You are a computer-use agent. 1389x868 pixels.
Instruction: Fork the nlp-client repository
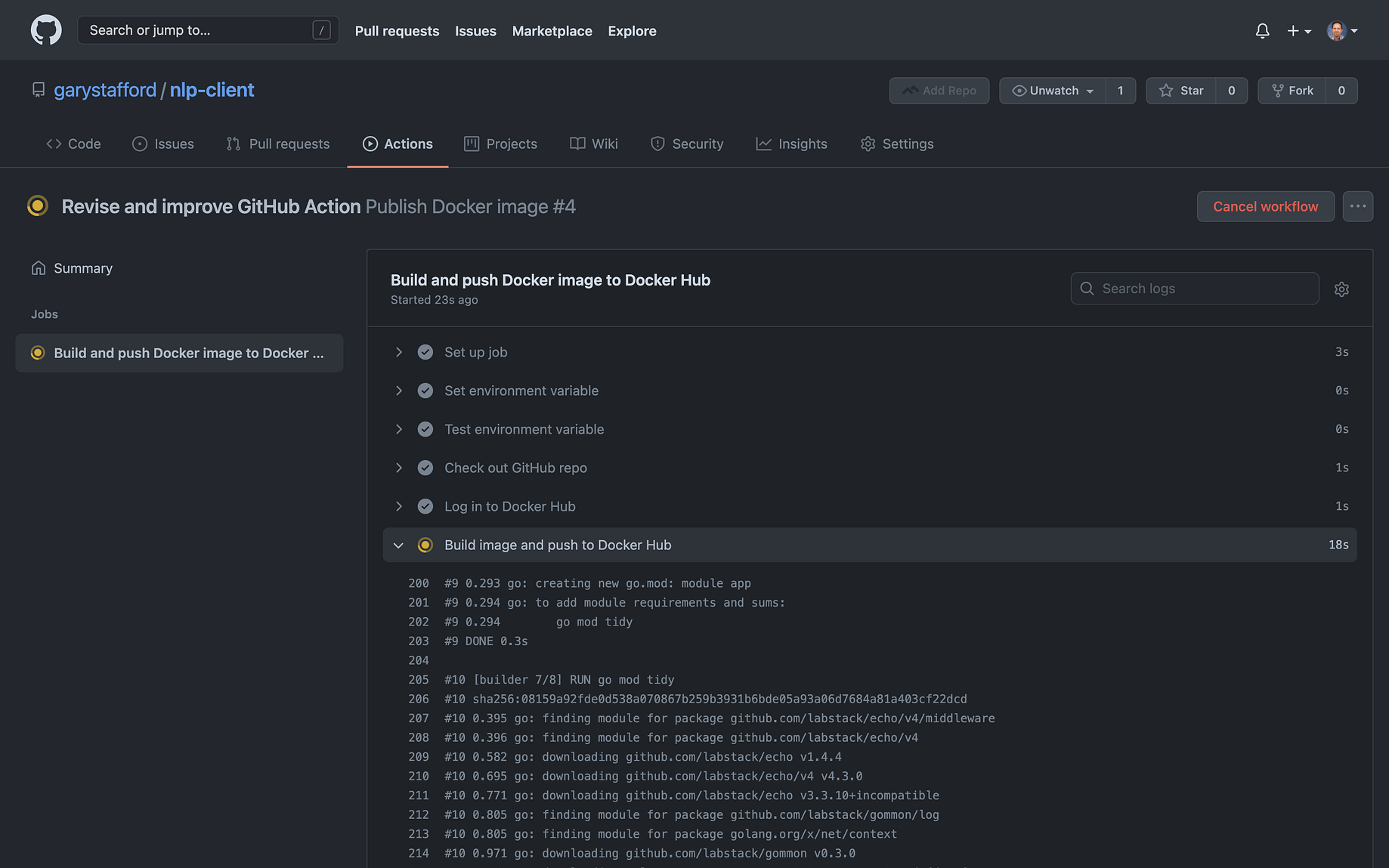(x=1292, y=91)
